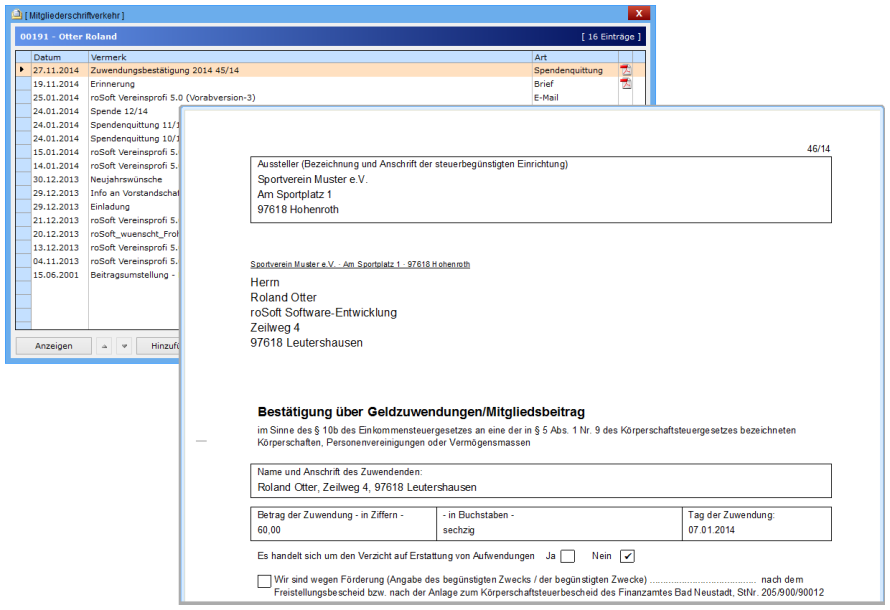Click the move-down arrow button

pyautogui.click(x=123, y=346)
